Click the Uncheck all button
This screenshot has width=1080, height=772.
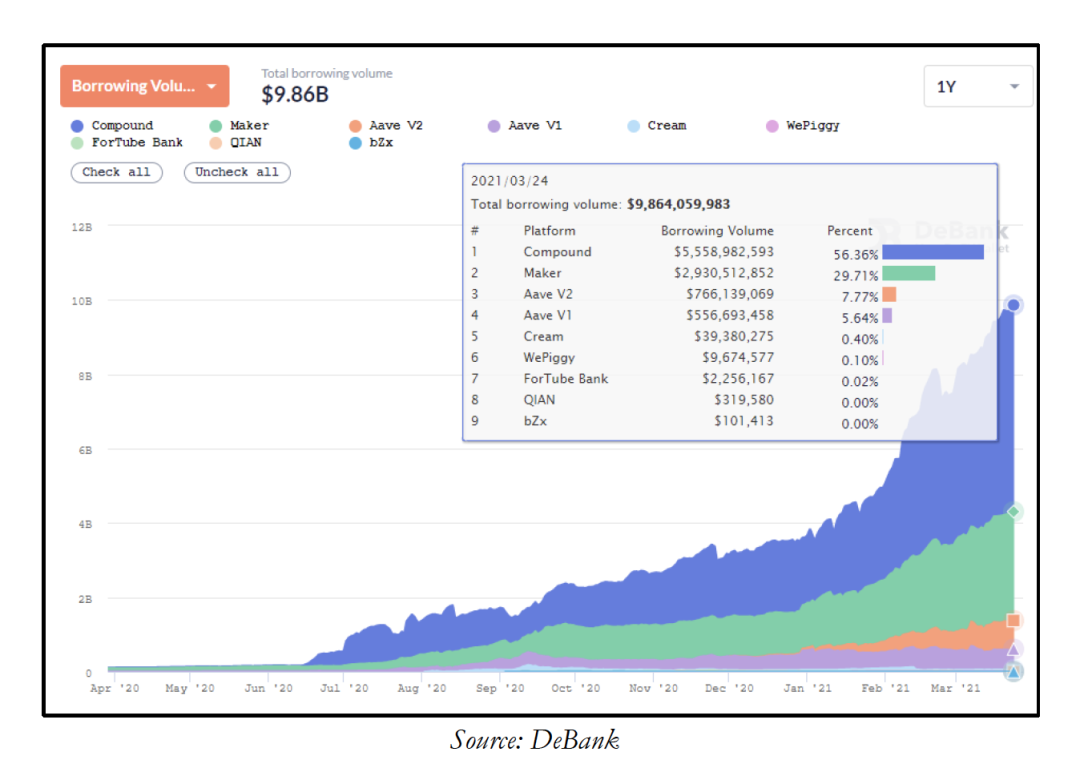pos(237,172)
